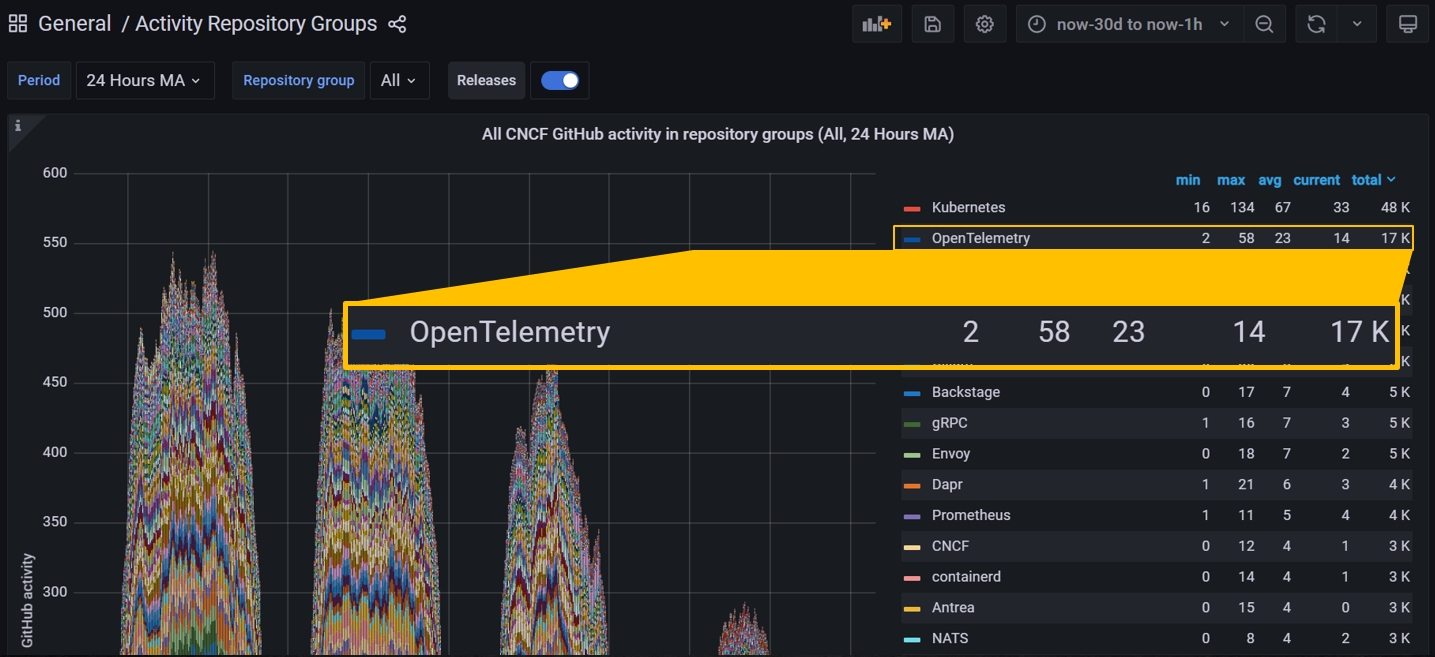
Task: Toggle Antrea series in legend
Action: [x=953, y=607]
